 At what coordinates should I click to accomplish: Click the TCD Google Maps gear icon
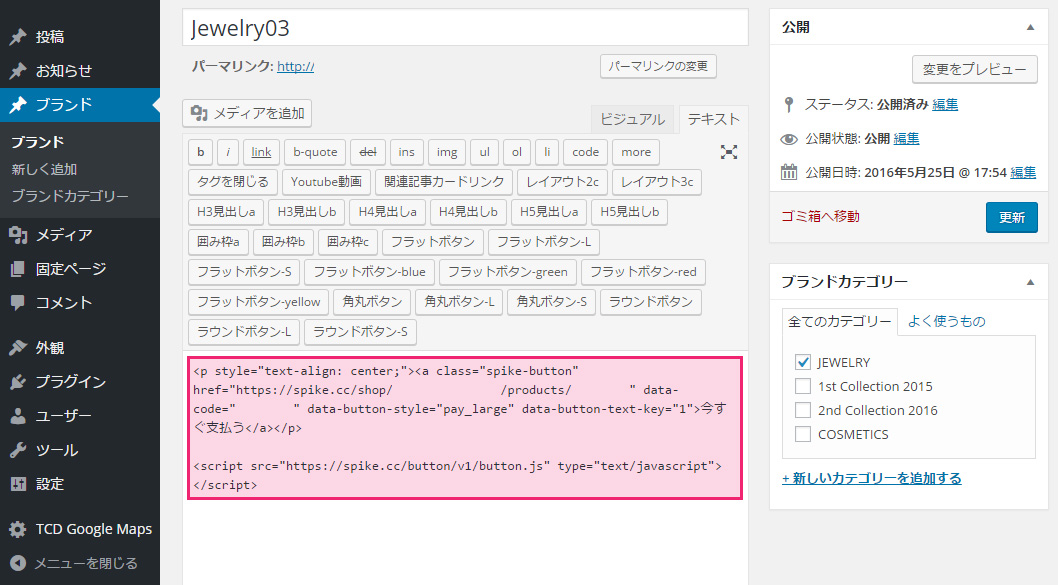[x=18, y=529]
